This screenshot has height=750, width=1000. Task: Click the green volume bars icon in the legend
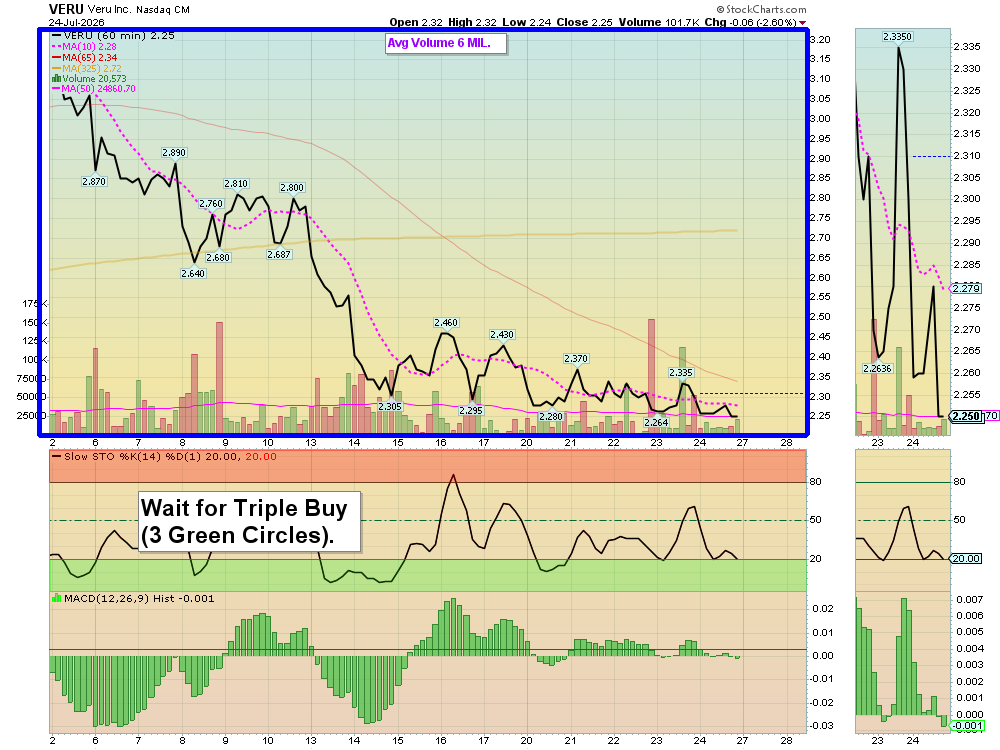[56, 78]
